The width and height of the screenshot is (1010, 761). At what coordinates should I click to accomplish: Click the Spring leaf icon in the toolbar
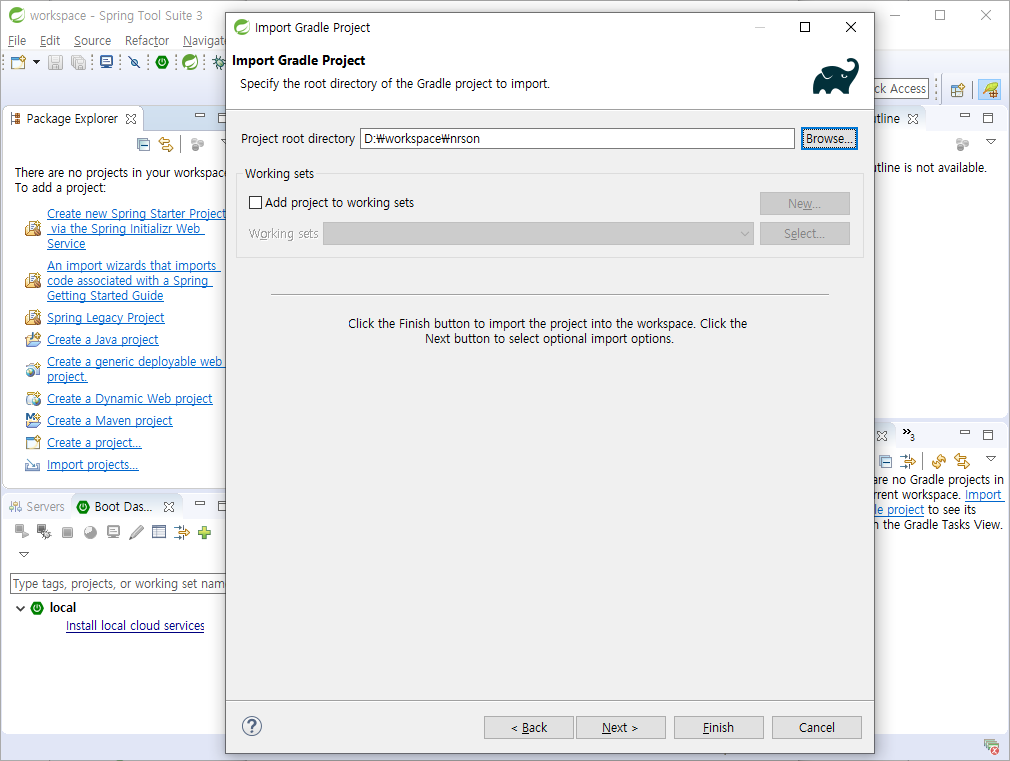tap(190, 62)
